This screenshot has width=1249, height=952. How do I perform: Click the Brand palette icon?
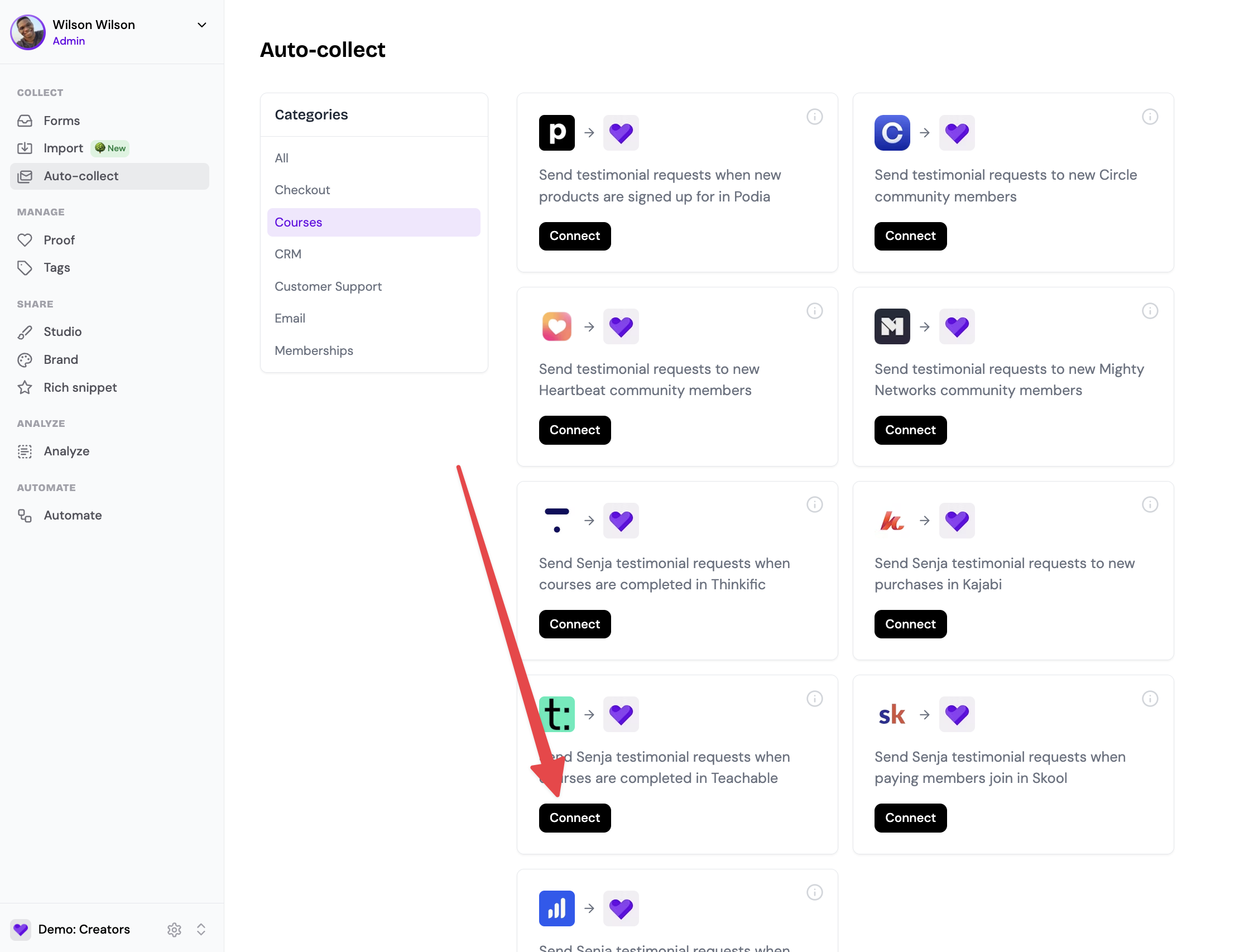coord(25,360)
